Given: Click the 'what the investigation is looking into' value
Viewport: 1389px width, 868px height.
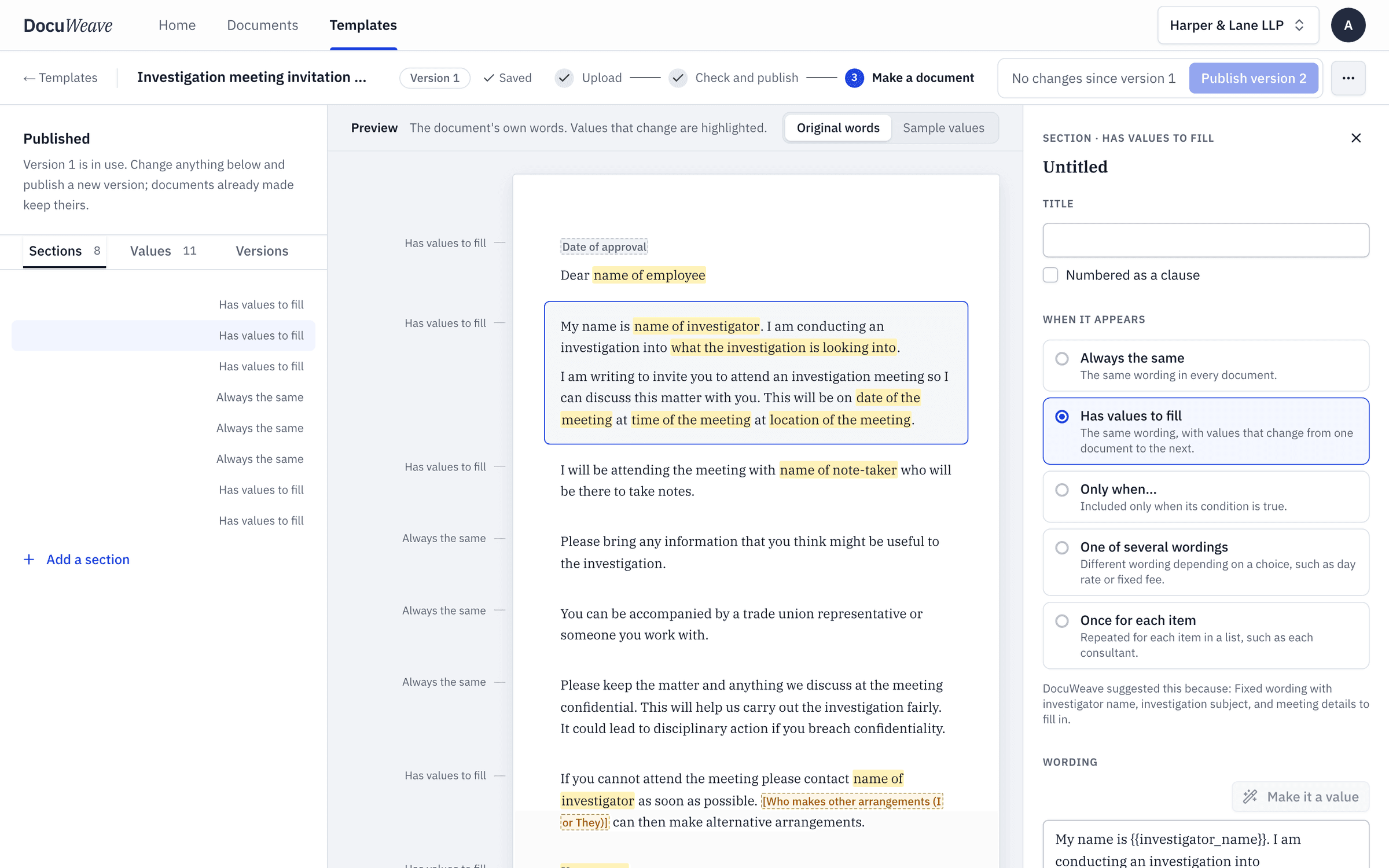Looking at the screenshot, I should click(x=784, y=347).
